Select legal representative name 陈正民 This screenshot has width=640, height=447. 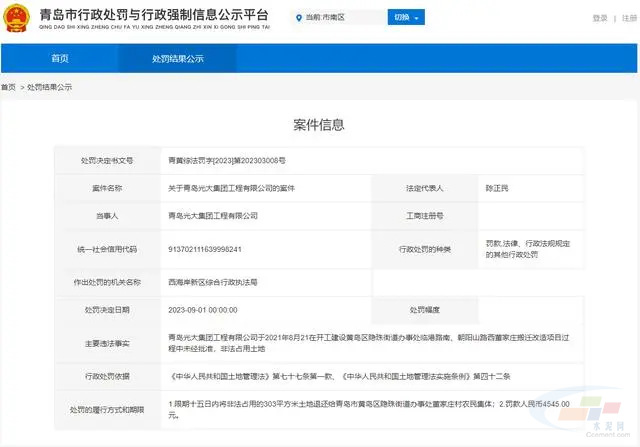pyautogui.click(x=497, y=188)
